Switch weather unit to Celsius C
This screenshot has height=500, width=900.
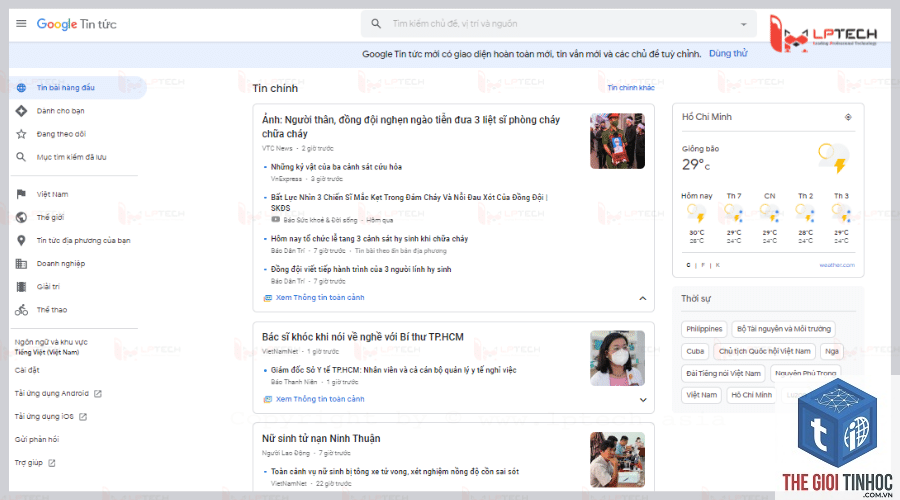[x=688, y=265]
